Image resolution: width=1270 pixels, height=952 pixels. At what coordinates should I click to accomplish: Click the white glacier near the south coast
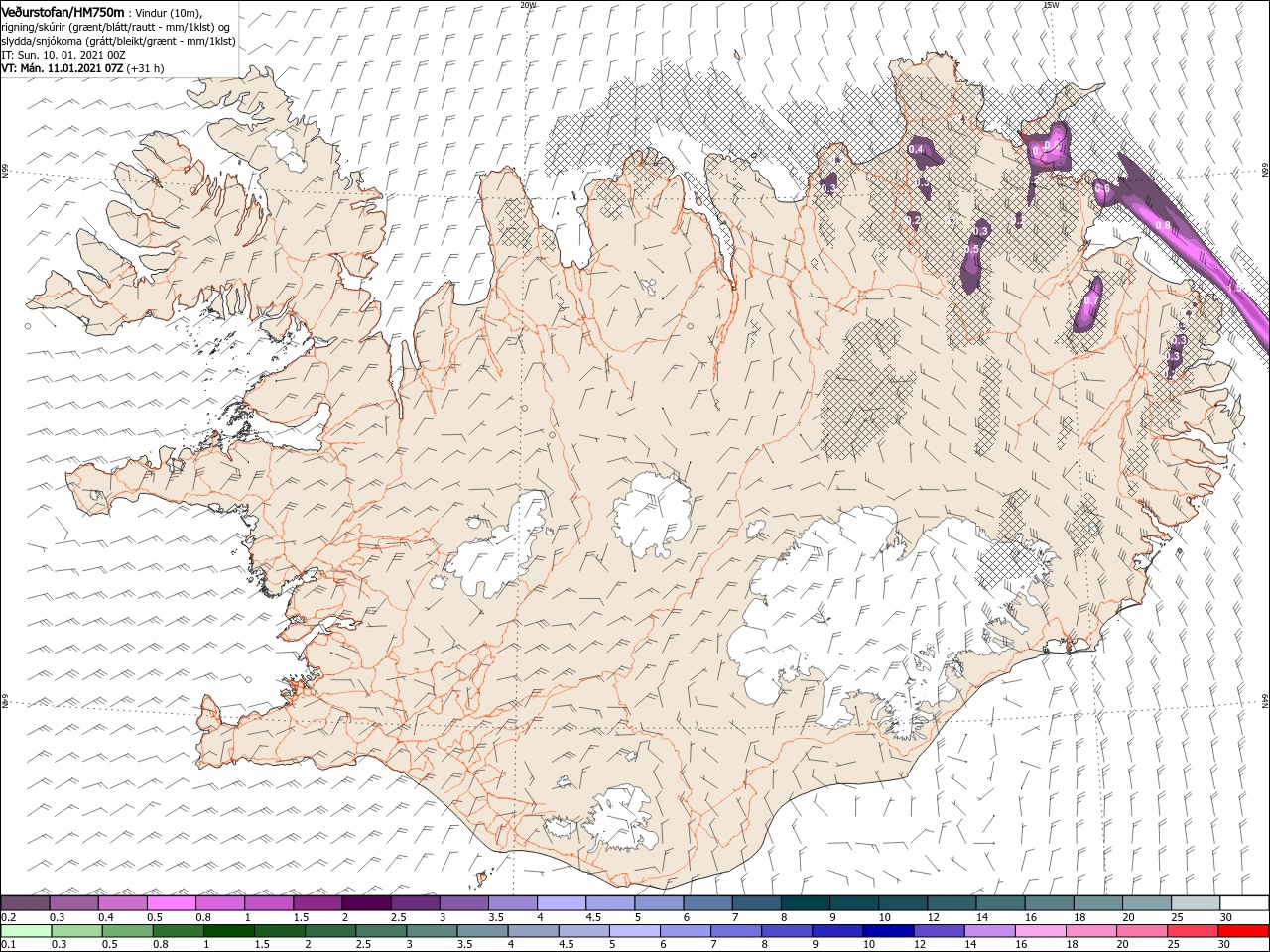tap(620, 820)
